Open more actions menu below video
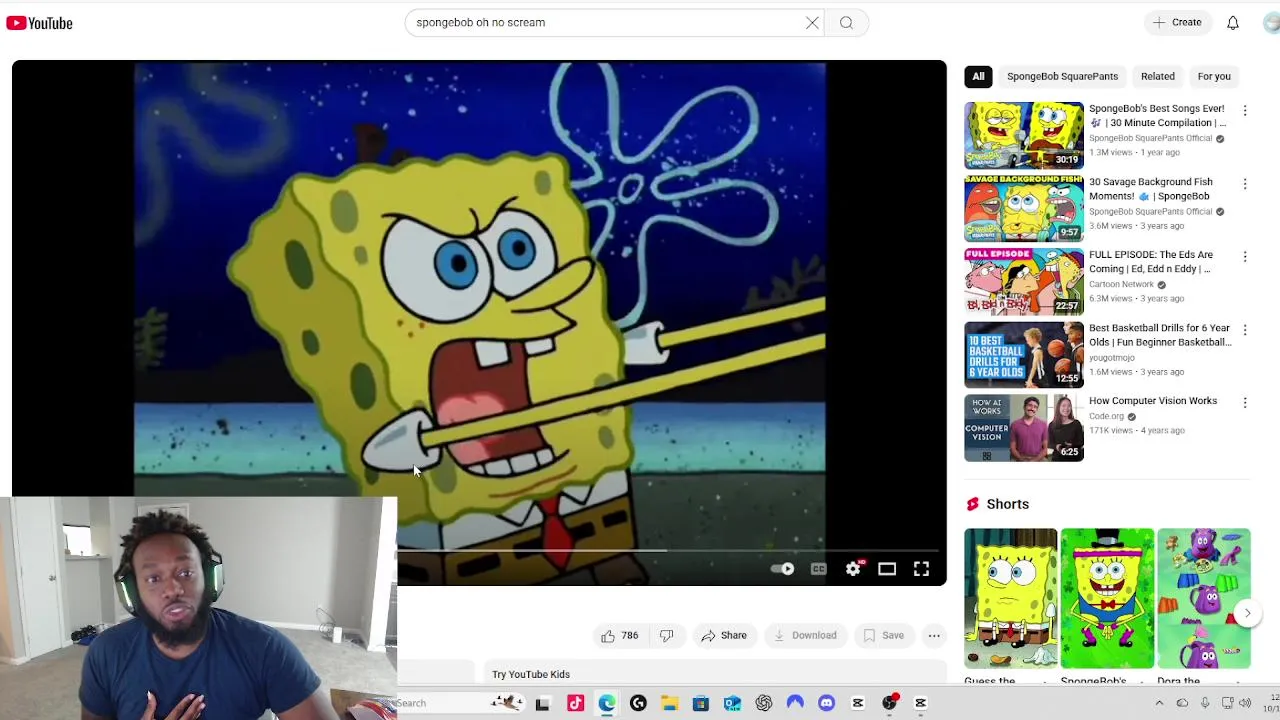 tap(934, 636)
